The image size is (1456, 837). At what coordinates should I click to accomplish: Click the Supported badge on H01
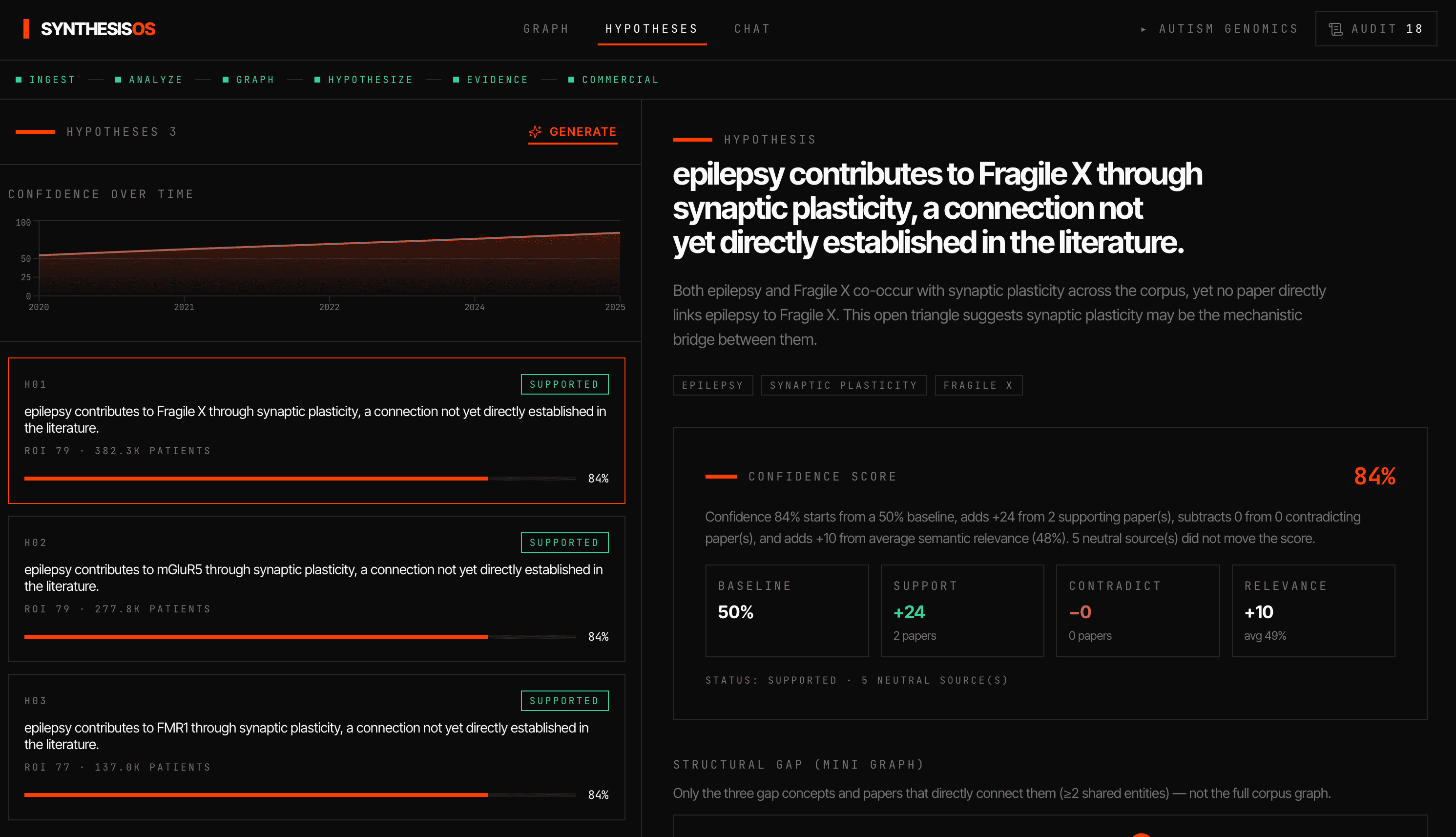[x=564, y=385]
